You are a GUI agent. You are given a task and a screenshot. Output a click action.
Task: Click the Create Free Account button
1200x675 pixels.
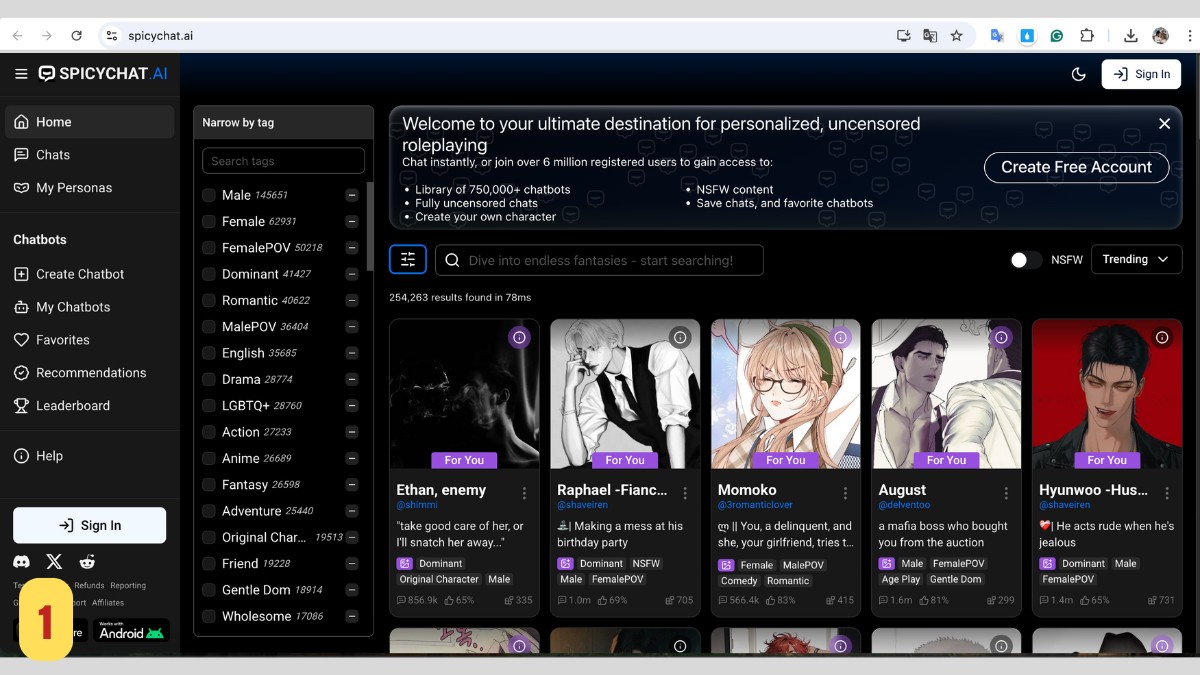(1076, 167)
